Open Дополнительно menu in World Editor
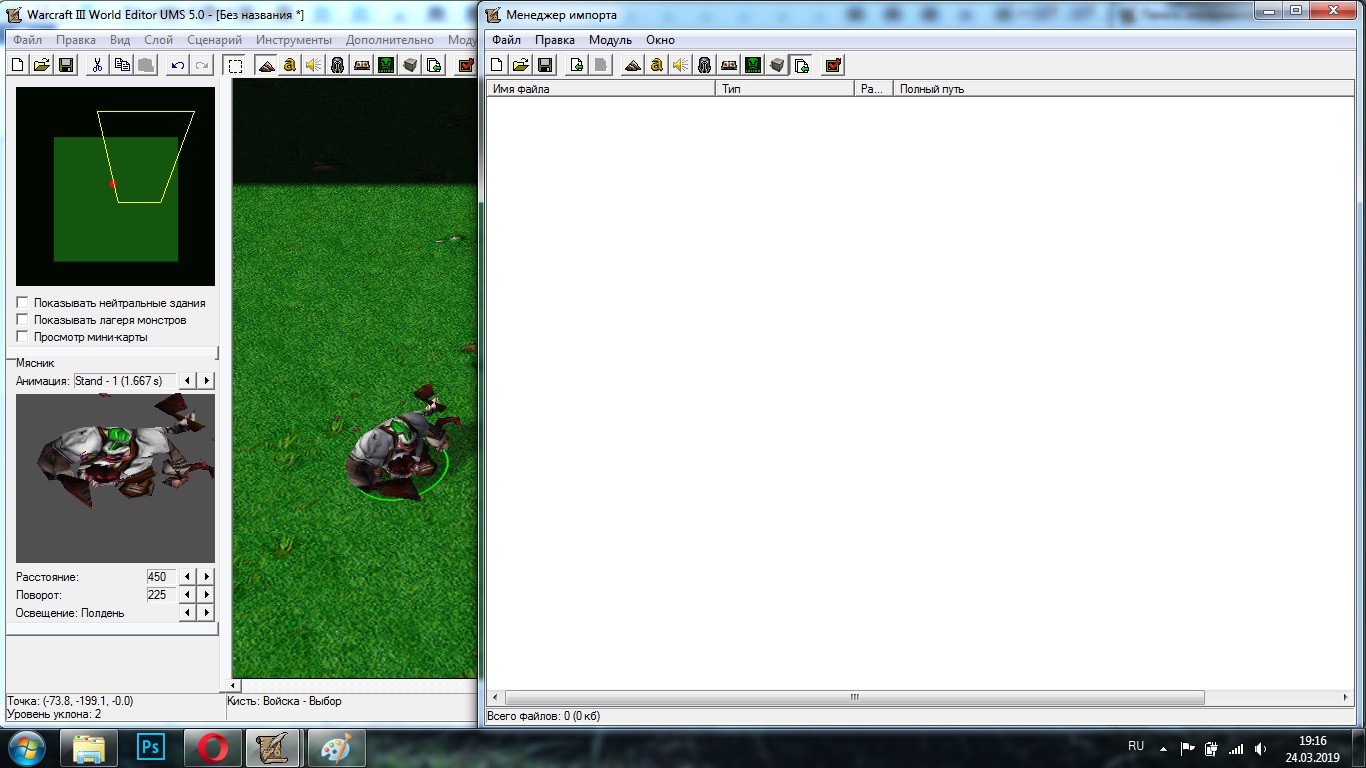The image size is (1366, 768). 390,40
